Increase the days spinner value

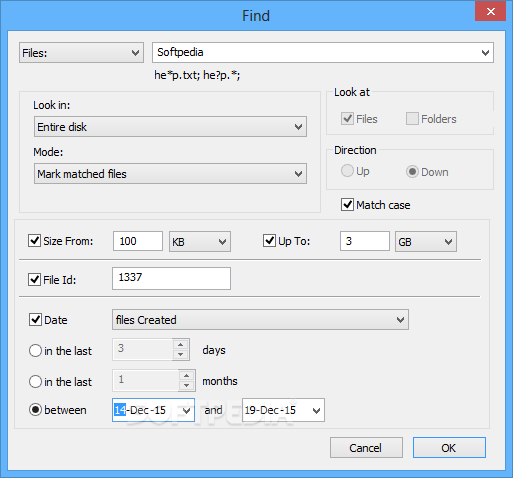[x=181, y=345]
